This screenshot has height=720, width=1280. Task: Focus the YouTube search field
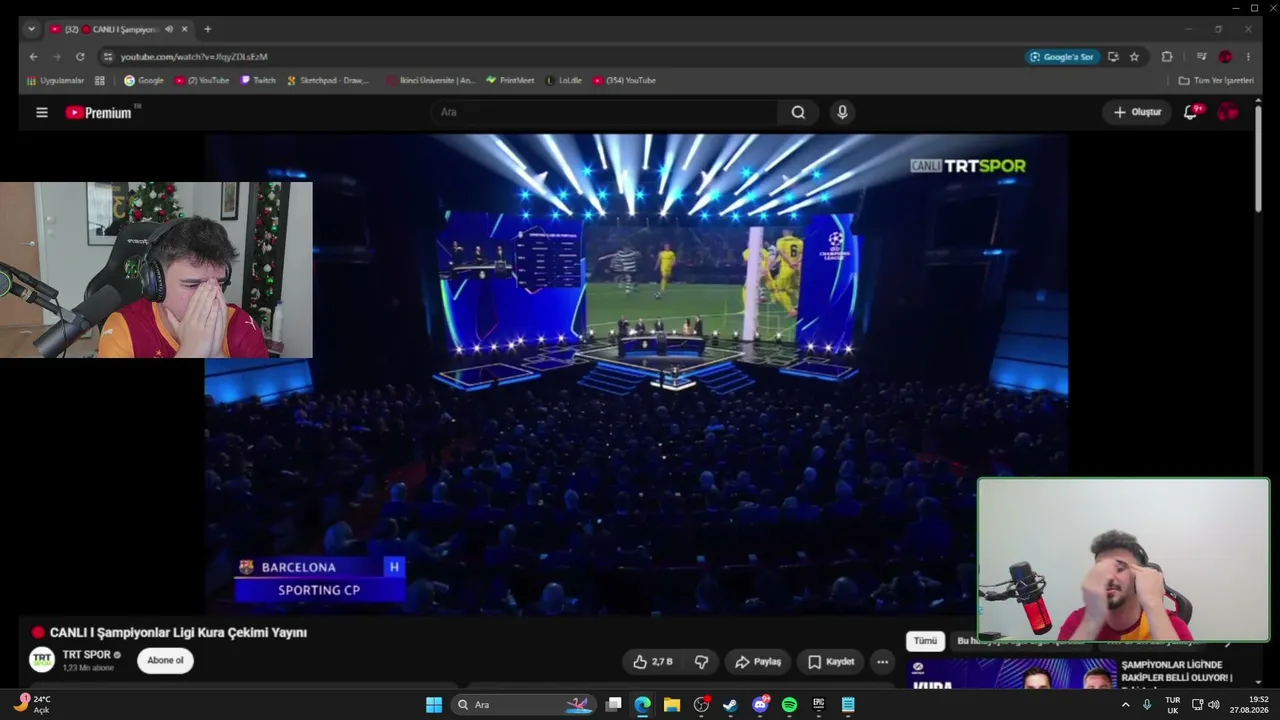coord(605,113)
